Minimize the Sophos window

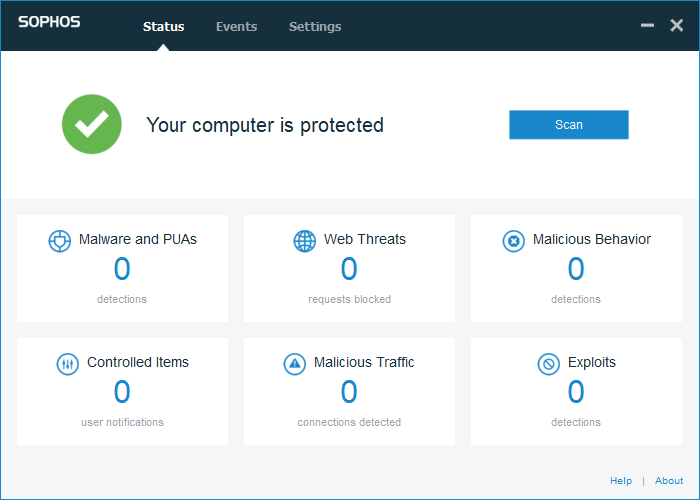coord(647,26)
